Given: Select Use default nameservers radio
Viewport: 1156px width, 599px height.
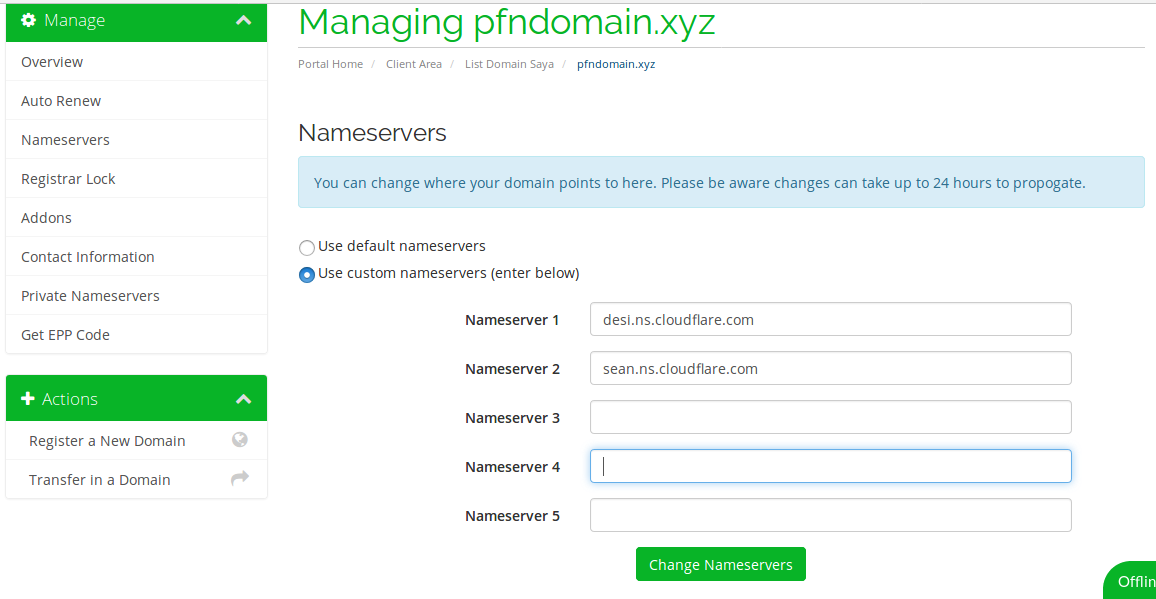Looking at the screenshot, I should [x=307, y=248].
